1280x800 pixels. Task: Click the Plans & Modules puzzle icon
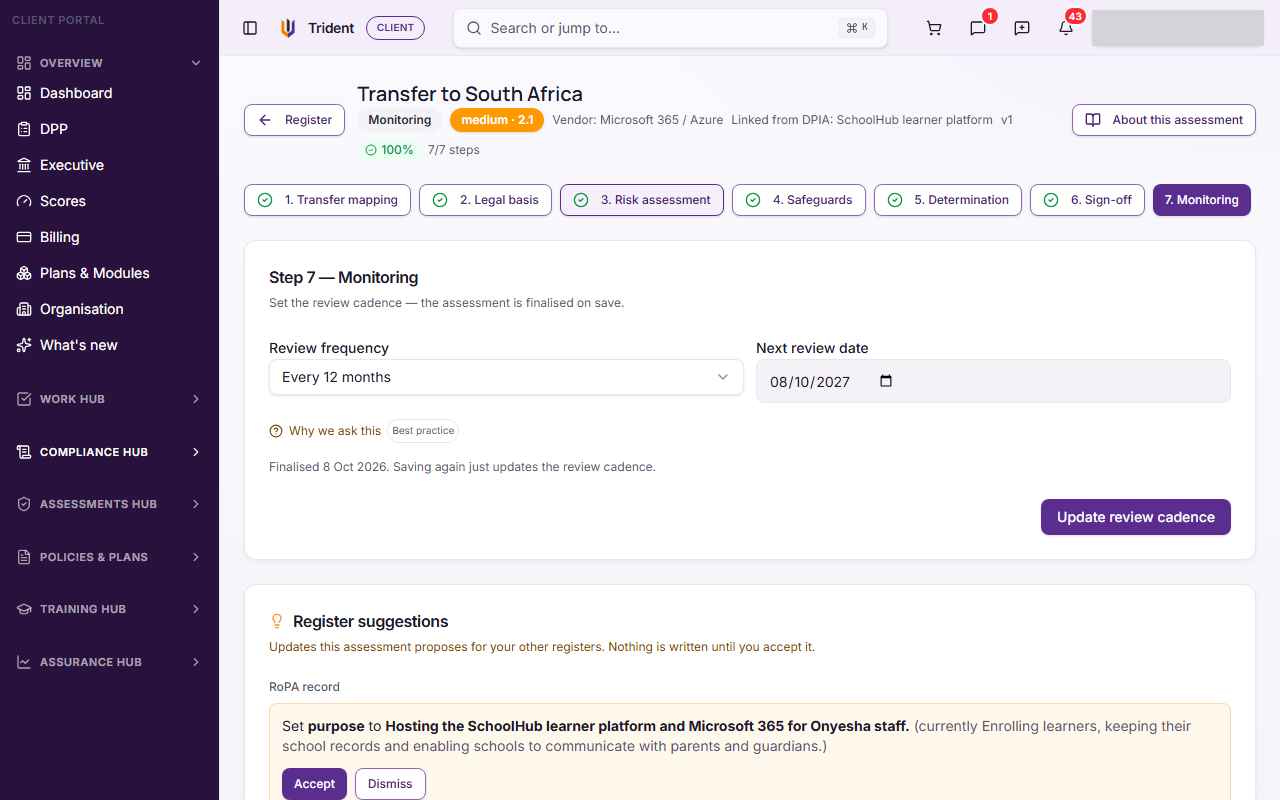[24, 273]
